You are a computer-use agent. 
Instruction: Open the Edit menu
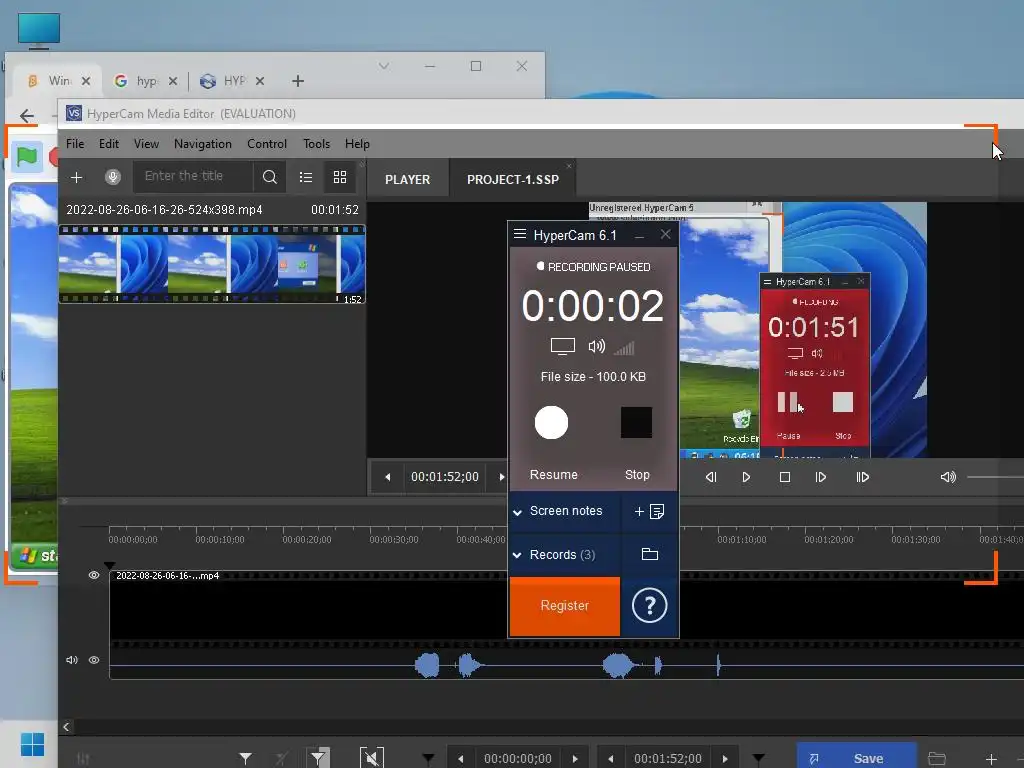click(x=108, y=144)
